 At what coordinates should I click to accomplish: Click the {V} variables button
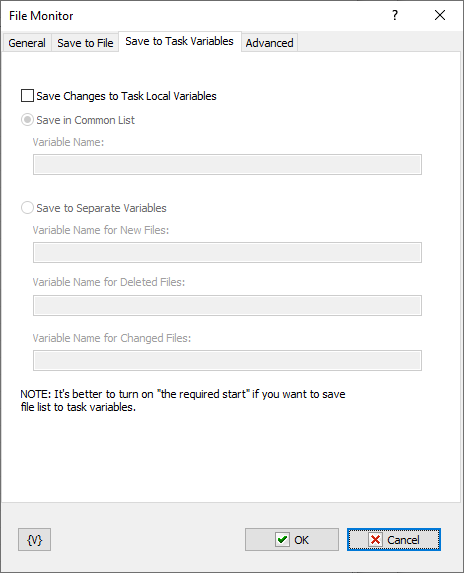click(x=34, y=539)
